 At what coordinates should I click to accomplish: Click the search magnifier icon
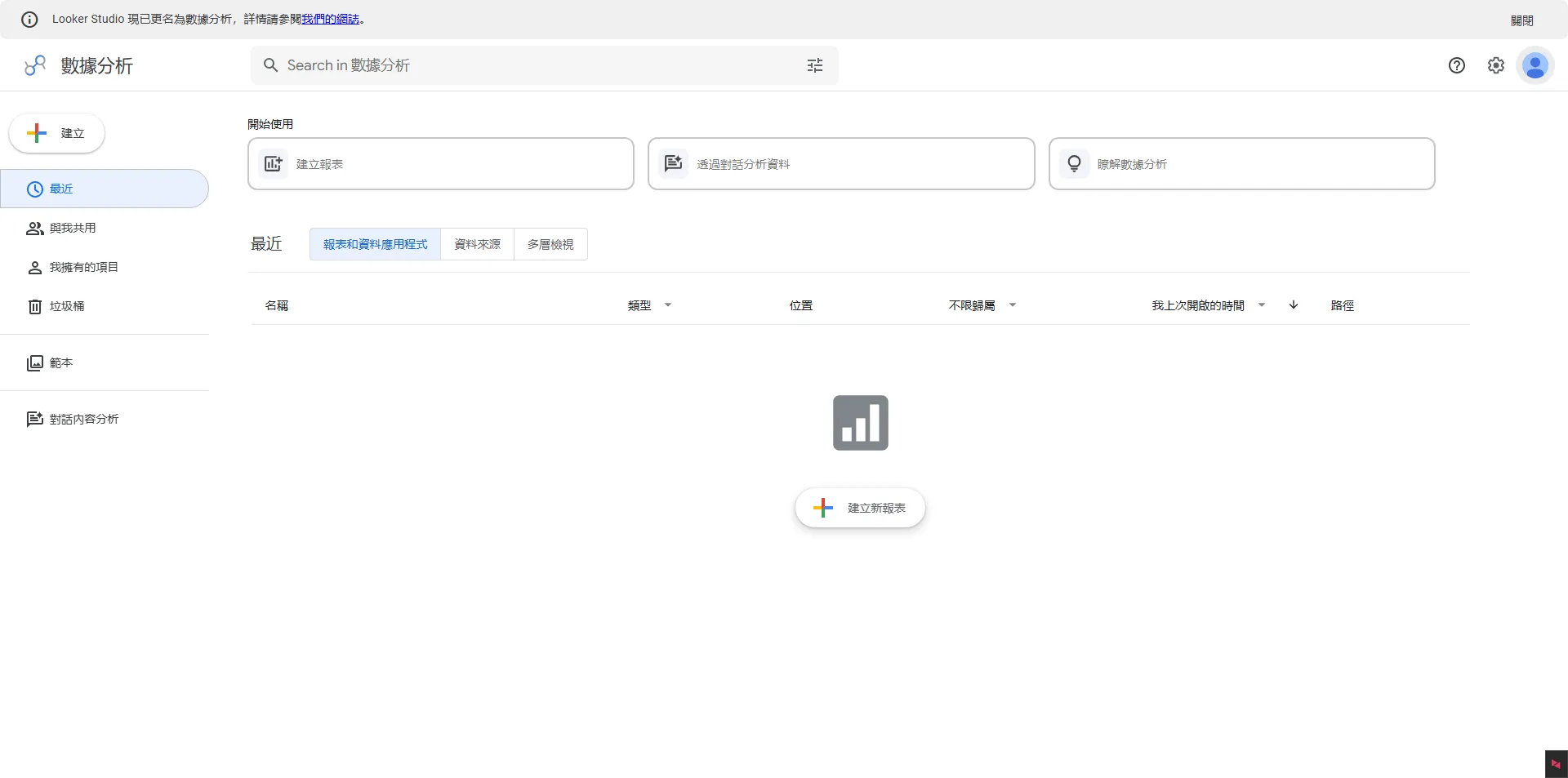tap(270, 65)
